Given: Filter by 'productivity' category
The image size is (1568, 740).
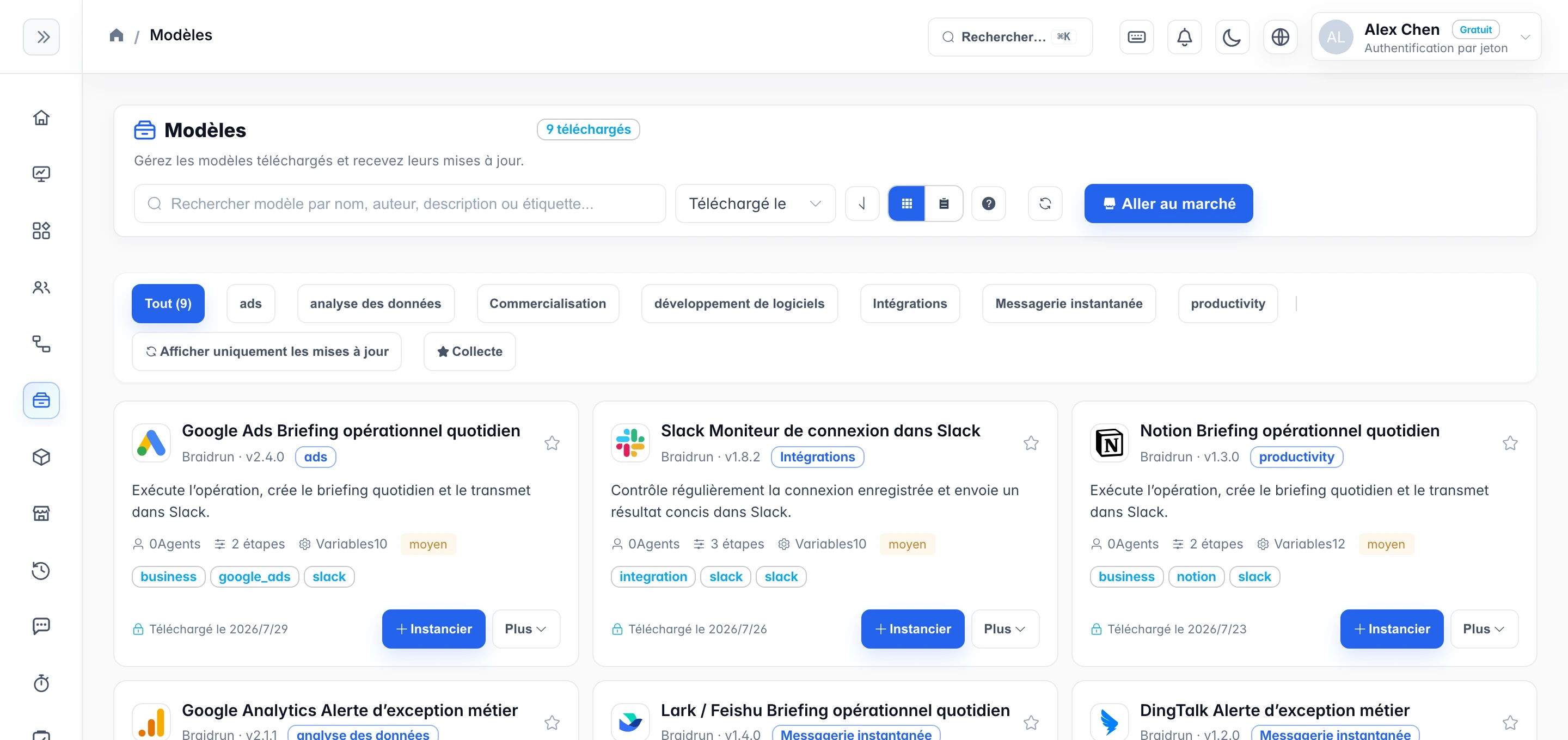Looking at the screenshot, I should [x=1227, y=304].
